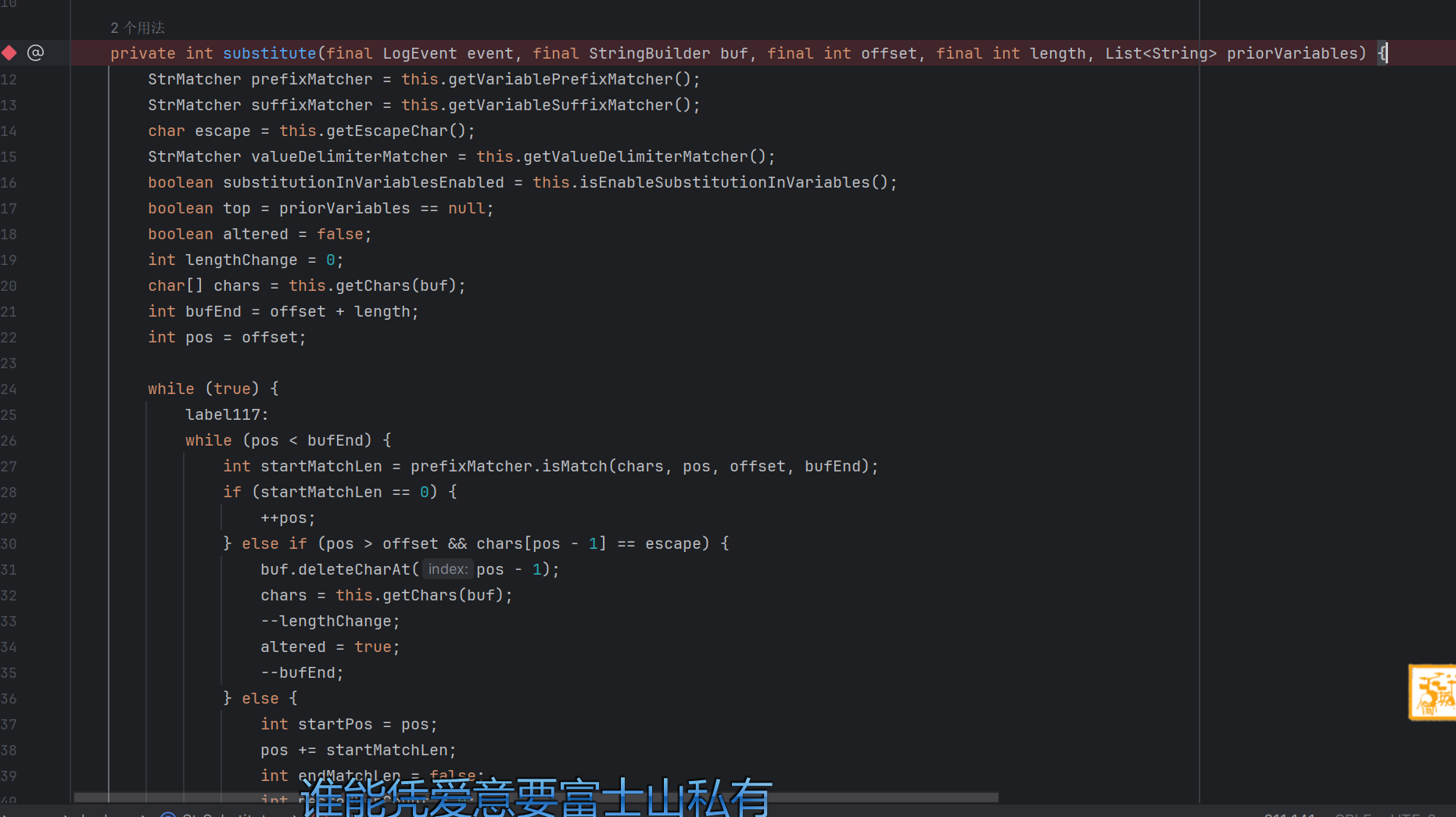Image resolution: width=1456 pixels, height=817 pixels.
Task: Click "int lengthChange = 0;" line
Action: [x=246, y=260]
